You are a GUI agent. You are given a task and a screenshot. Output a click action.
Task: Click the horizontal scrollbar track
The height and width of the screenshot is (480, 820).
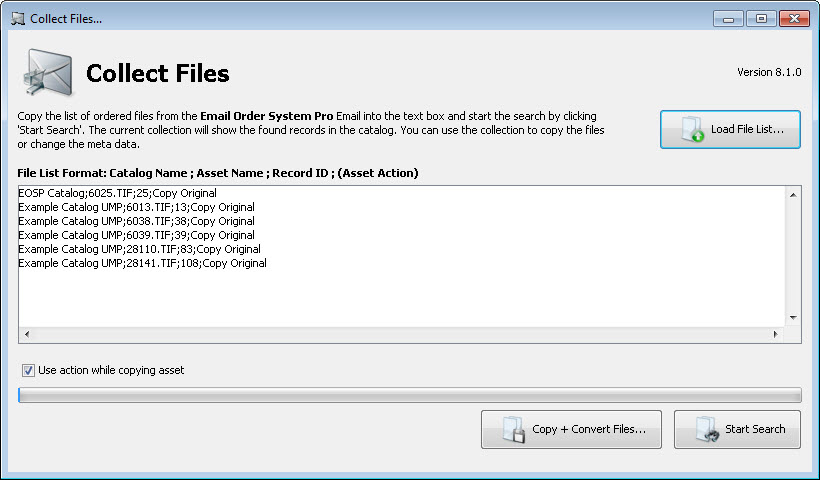[x=401, y=334]
